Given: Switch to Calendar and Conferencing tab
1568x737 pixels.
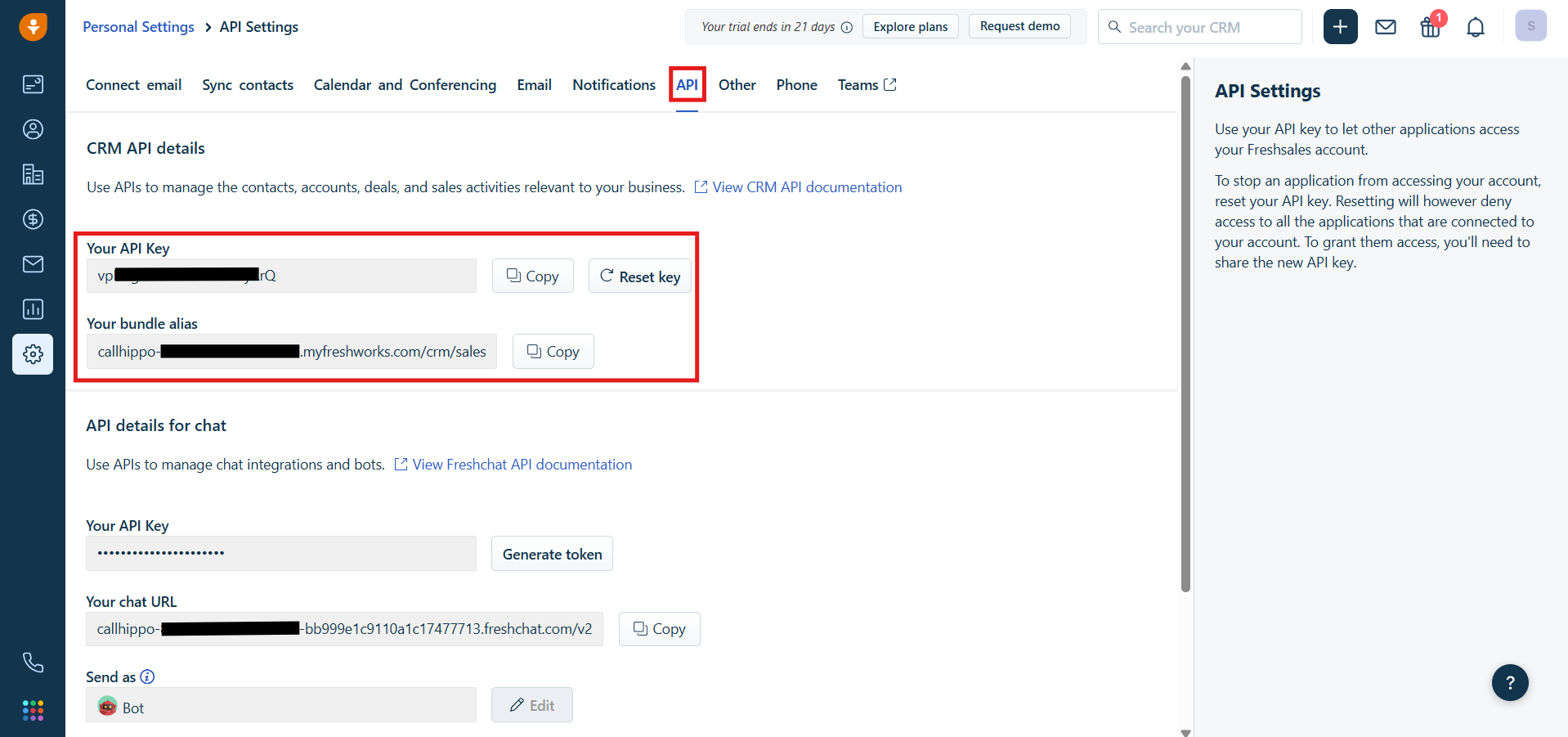Looking at the screenshot, I should click(x=405, y=85).
